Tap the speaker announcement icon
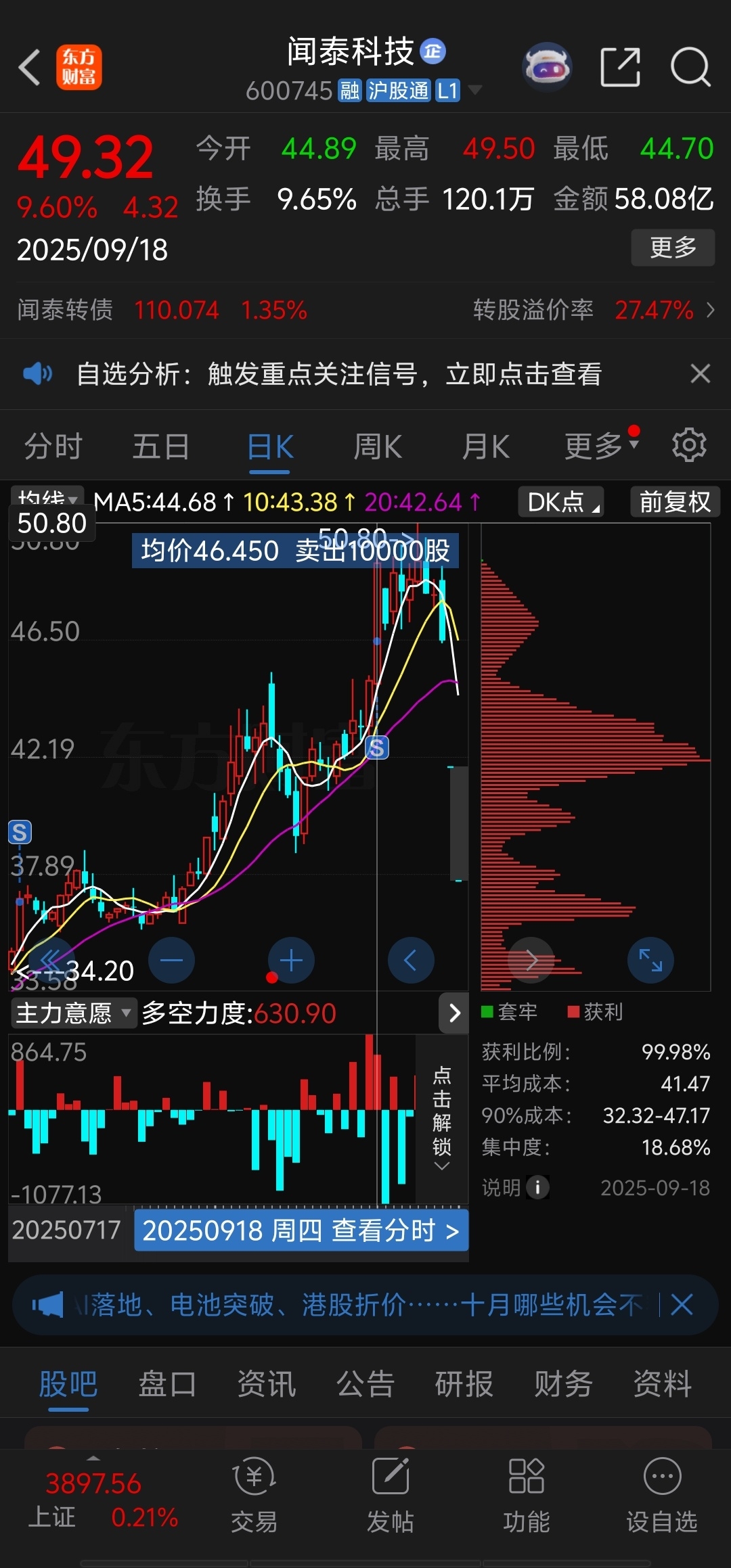The image size is (731, 1568). 38,373
